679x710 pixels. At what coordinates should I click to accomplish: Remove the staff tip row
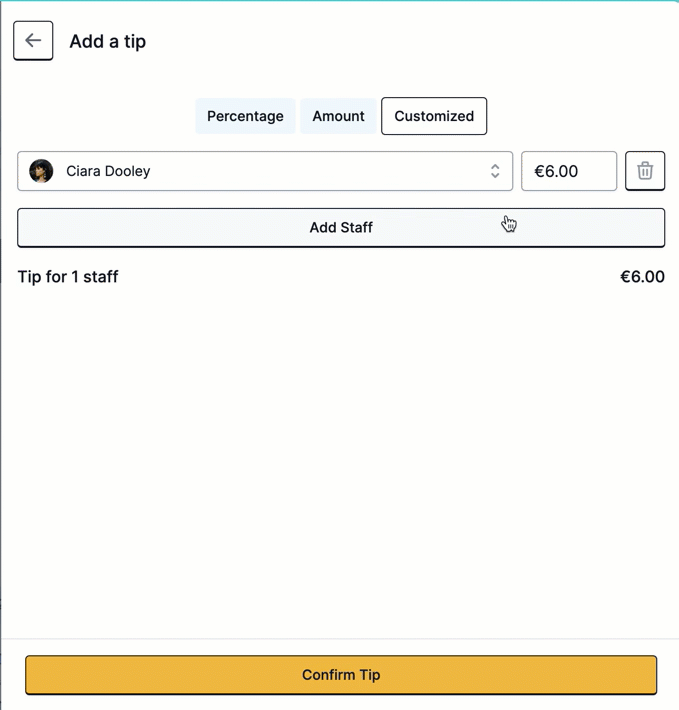(645, 171)
